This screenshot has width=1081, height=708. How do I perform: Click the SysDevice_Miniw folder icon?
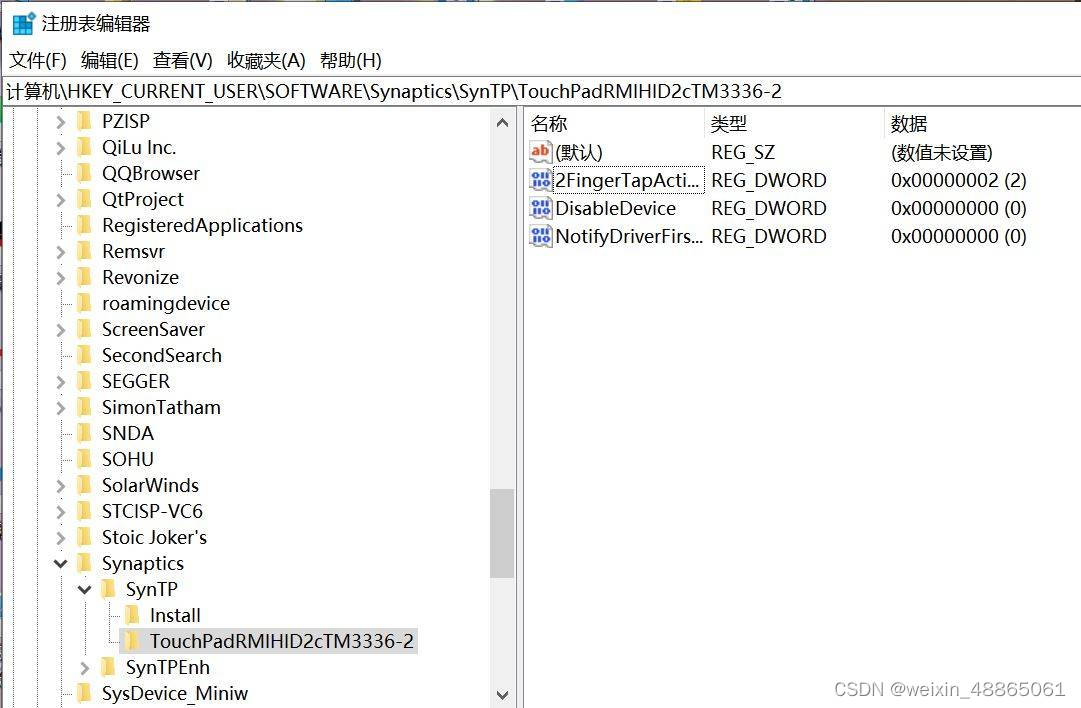(85, 694)
